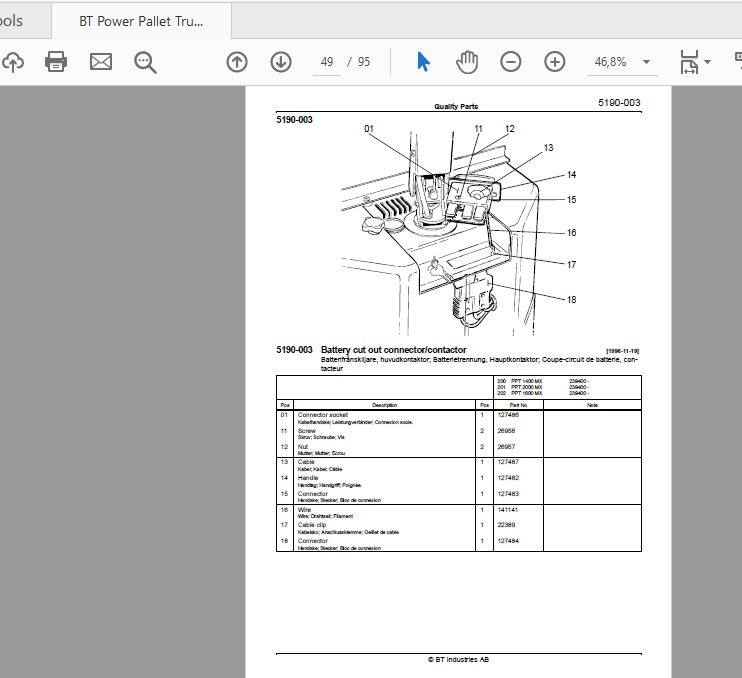
Task: Go to next page arrow
Action: [281, 62]
